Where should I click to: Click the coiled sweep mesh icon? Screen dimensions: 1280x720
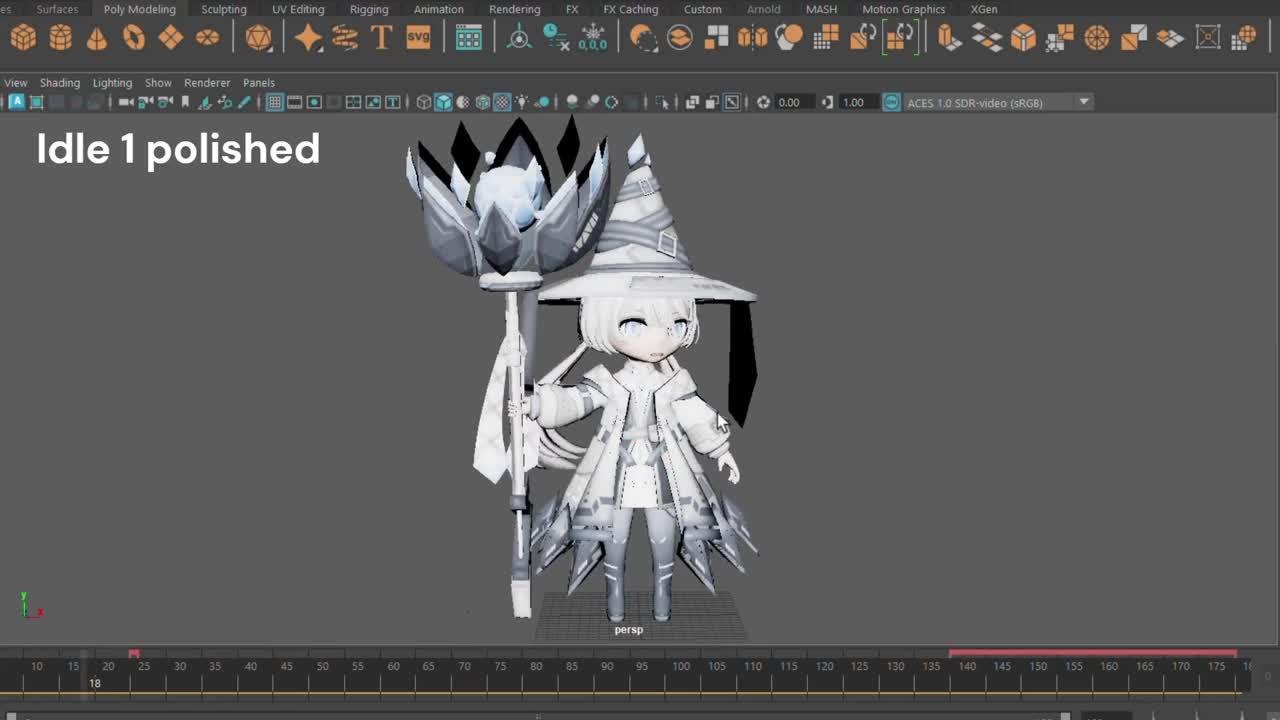(345, 38)
